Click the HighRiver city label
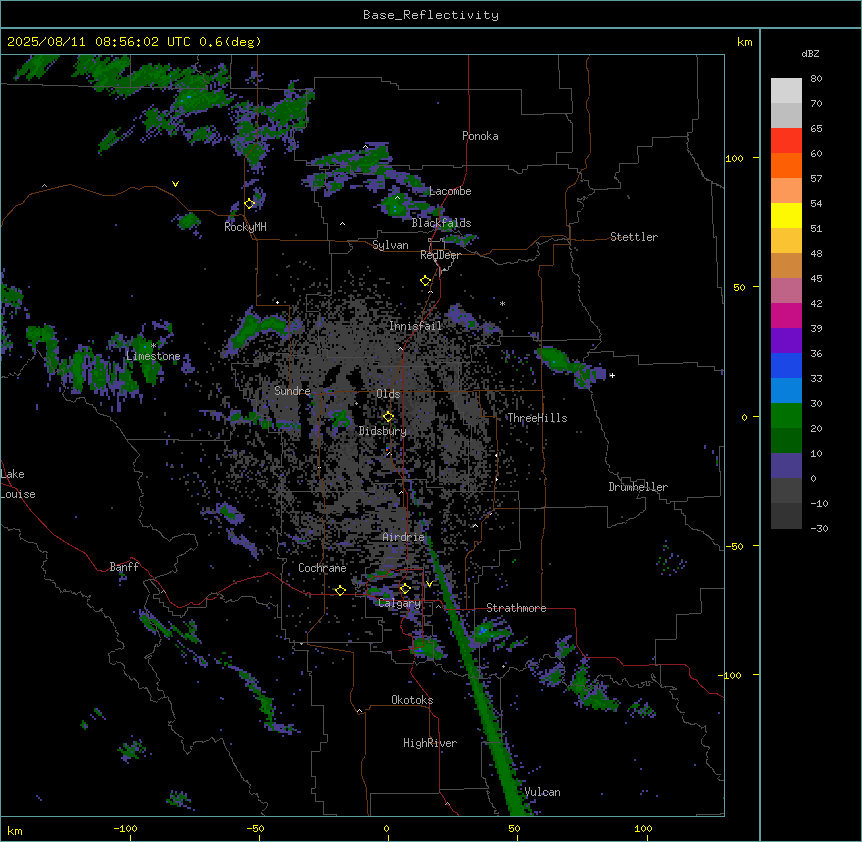 point(430,743)
